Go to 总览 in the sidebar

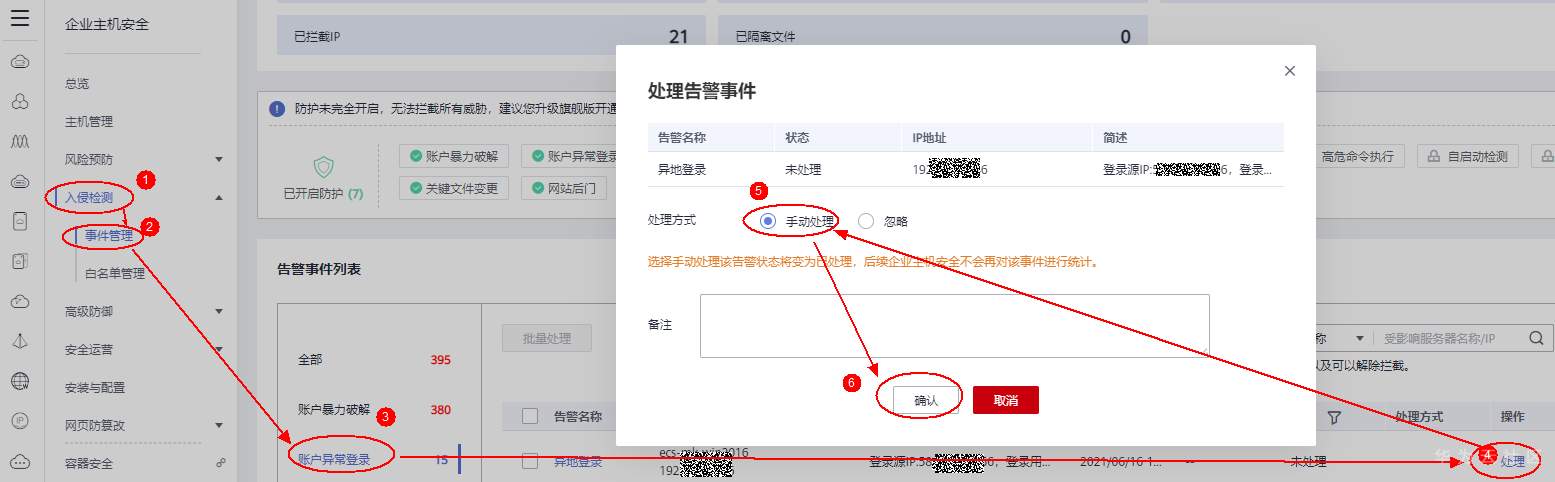[77, 83]
